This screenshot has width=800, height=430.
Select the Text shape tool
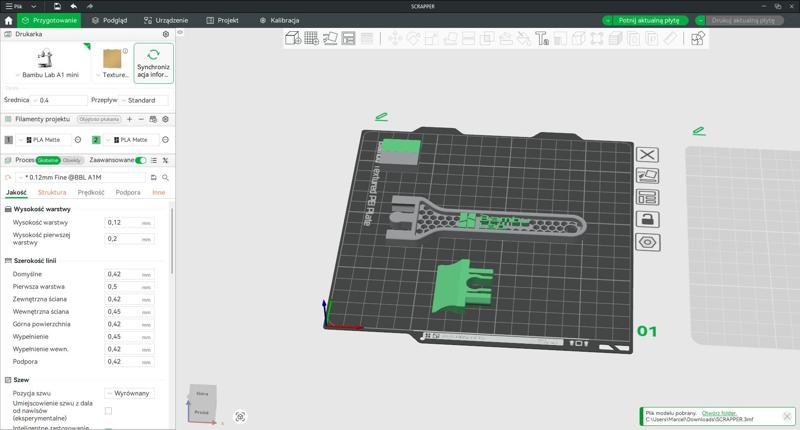(542, 38)
